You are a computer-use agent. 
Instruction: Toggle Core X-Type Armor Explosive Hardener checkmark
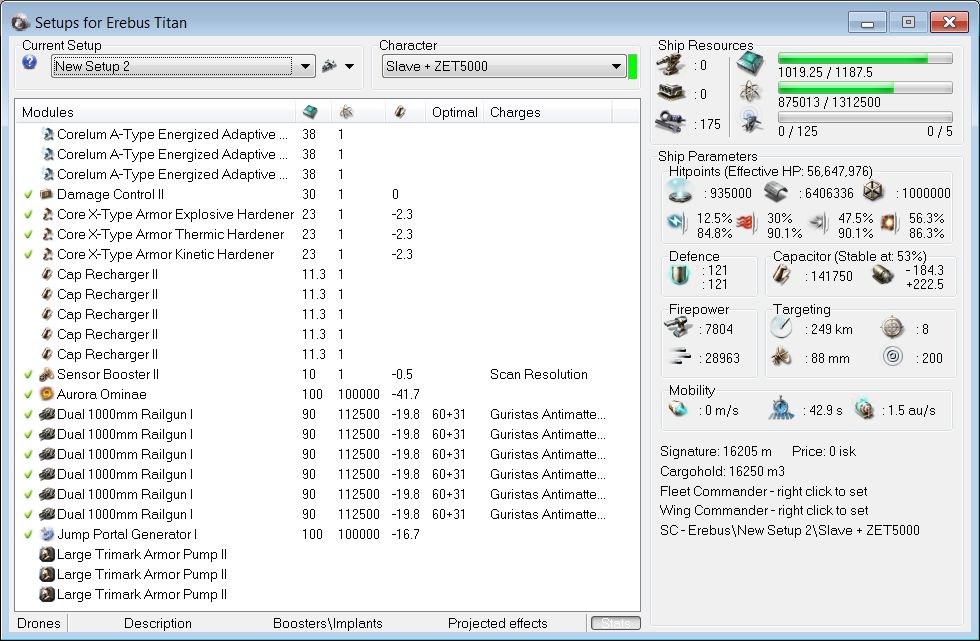point(28,214)
